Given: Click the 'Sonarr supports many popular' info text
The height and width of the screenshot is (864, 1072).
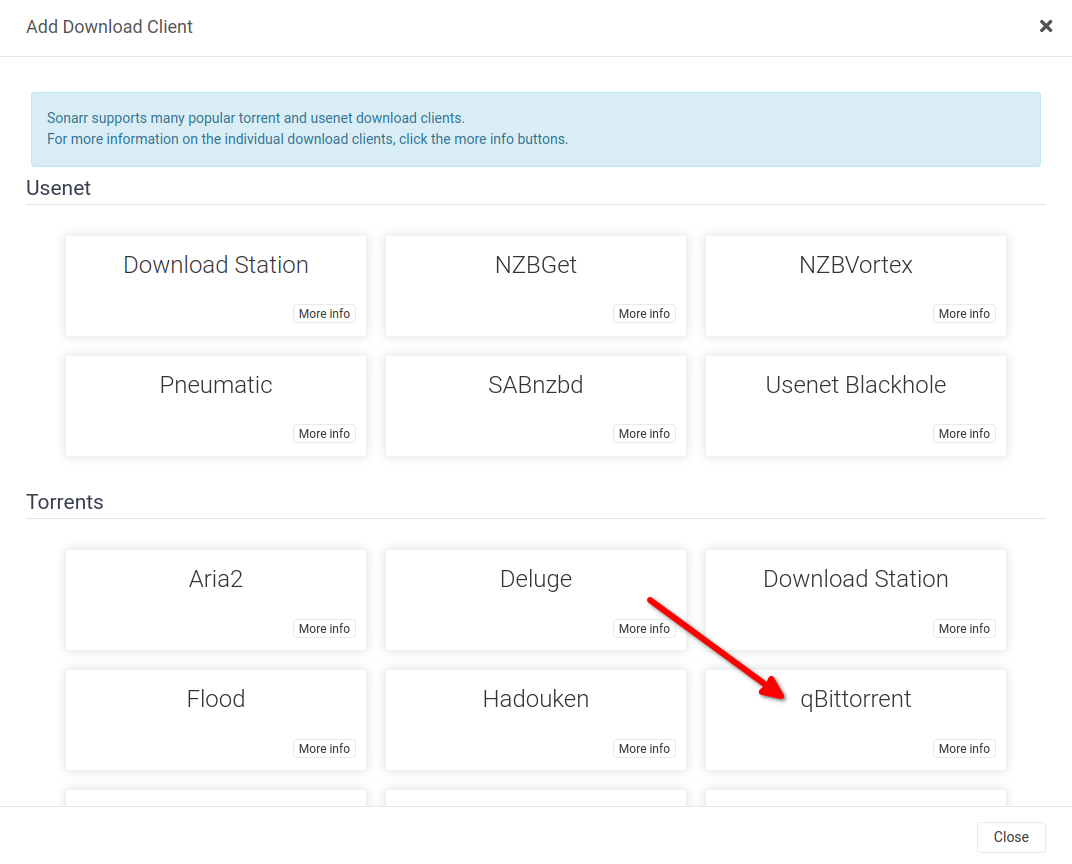Looking at the screenshot, I should (256, 118).
